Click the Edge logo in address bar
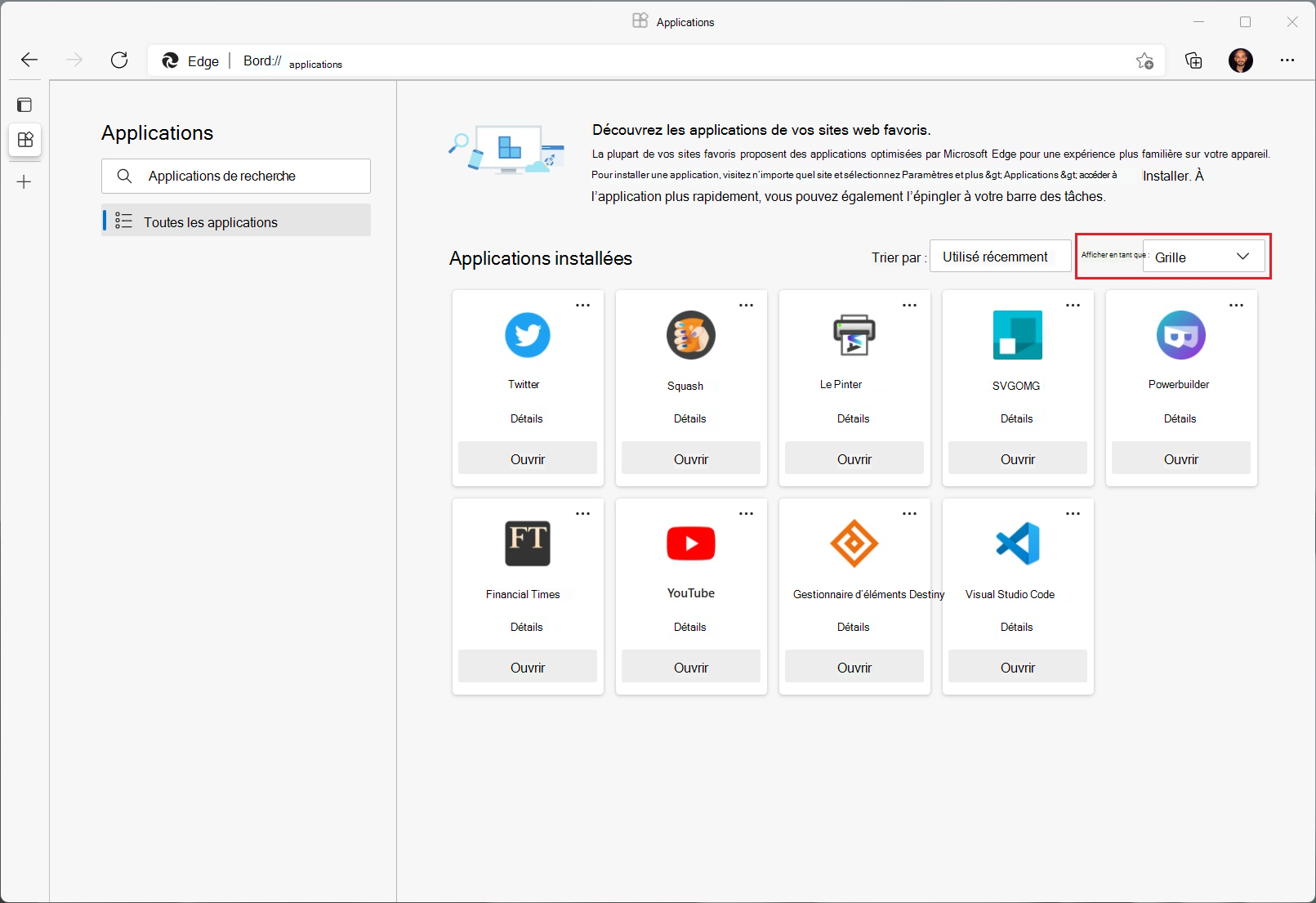 tap(170, 60)
